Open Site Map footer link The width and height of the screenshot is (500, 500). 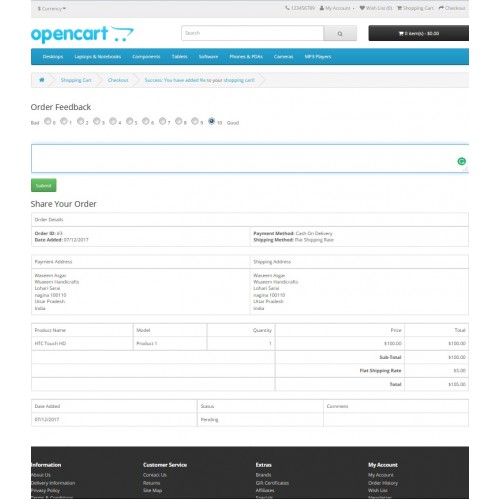pyautogui.click(x=152, y=490)
